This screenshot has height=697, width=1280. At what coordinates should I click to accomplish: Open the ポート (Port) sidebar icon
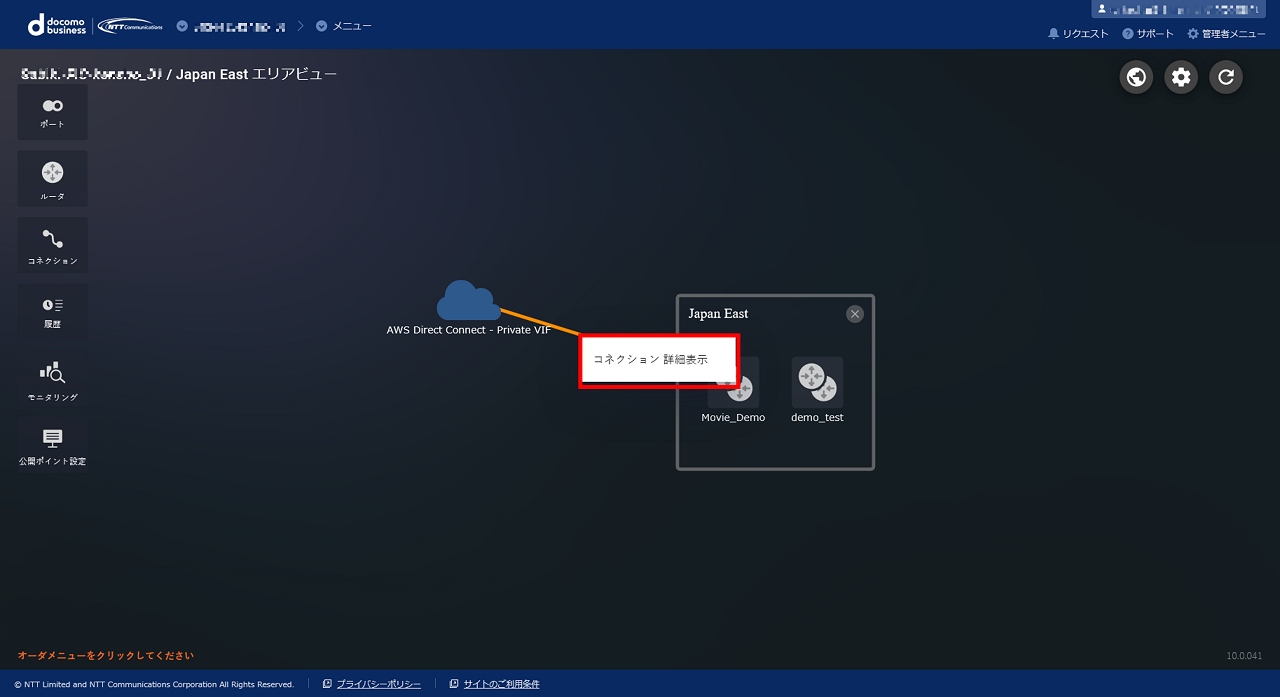52,111
